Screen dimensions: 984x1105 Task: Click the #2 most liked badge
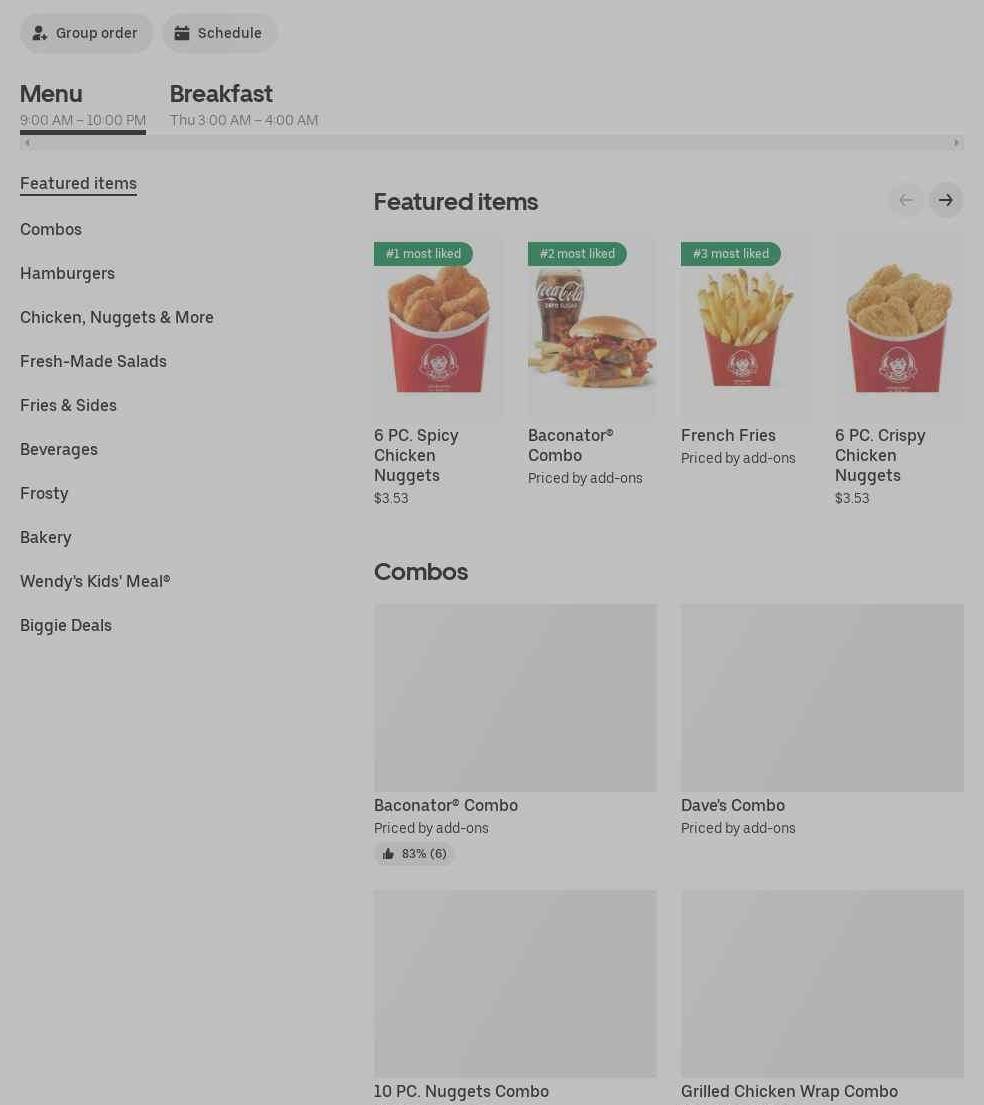(577, 254)
